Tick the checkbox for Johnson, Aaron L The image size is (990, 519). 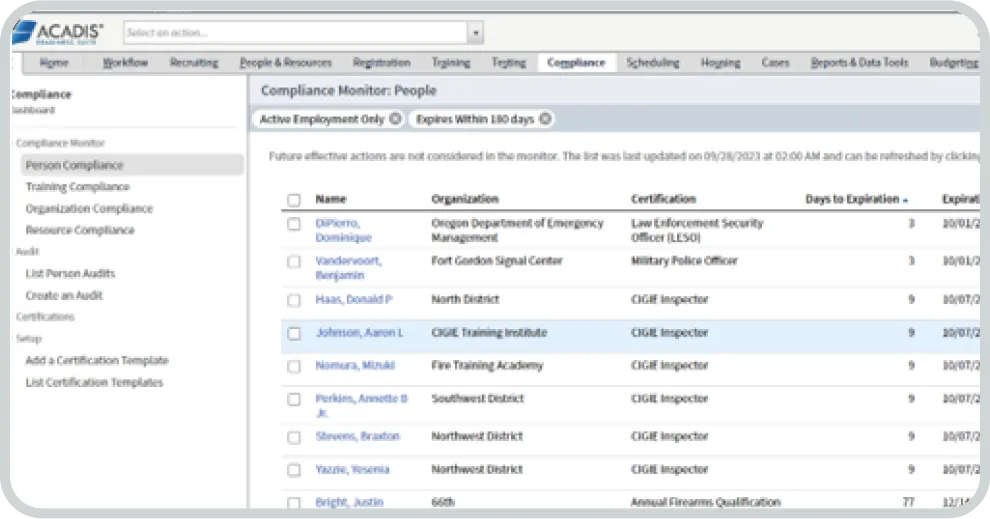click(x=294, y=334)
